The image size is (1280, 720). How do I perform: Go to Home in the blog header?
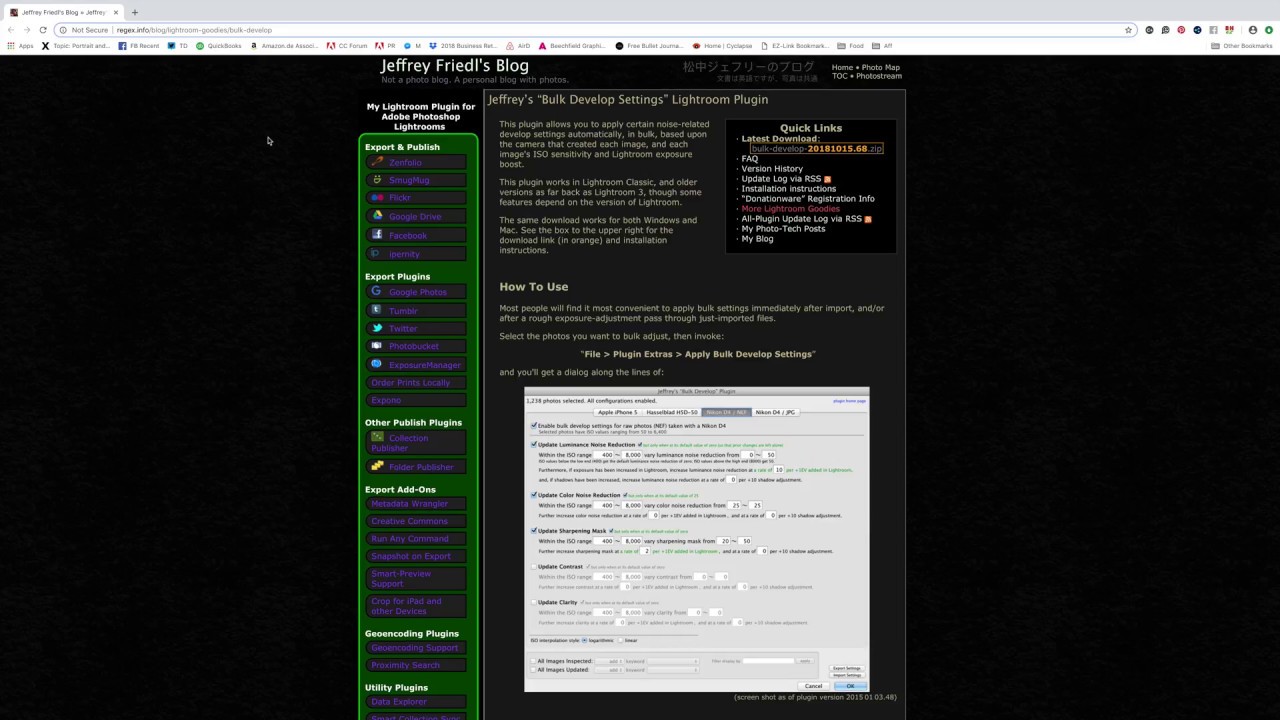pyautogui.click(x=842, y=67)
